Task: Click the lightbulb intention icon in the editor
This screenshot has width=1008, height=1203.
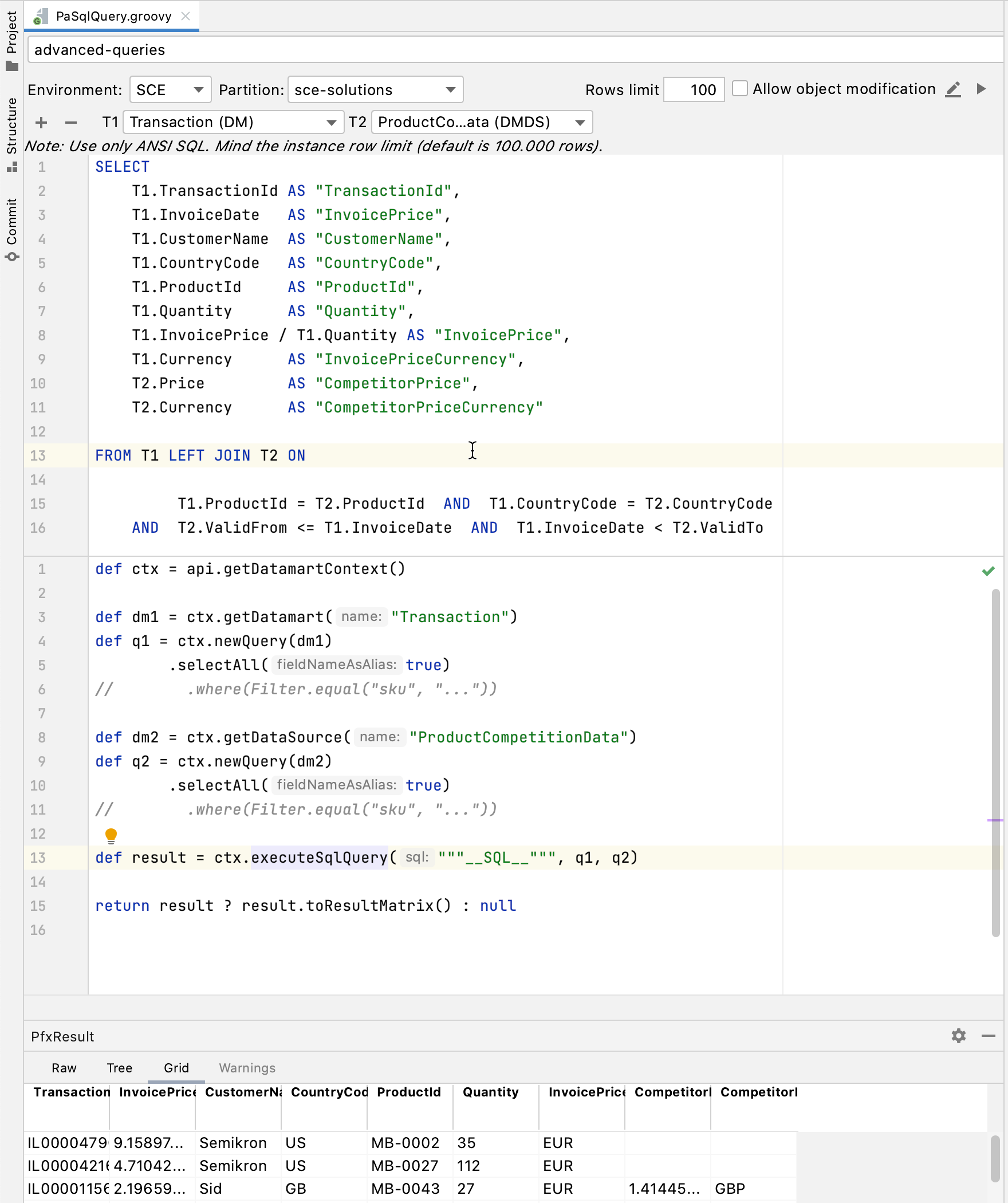Action: [111, 836]
